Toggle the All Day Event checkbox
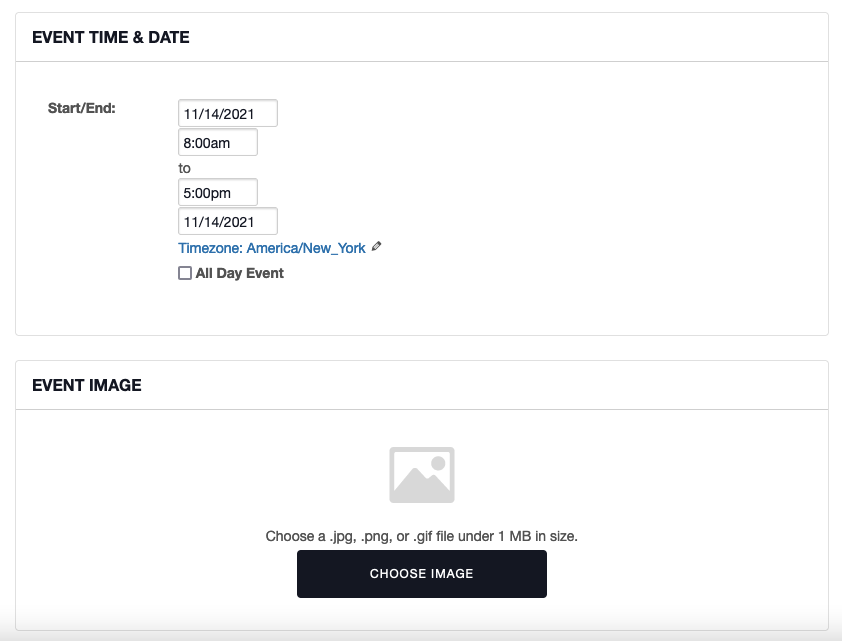This screenshot has height=641, width=842. (185, 273)
